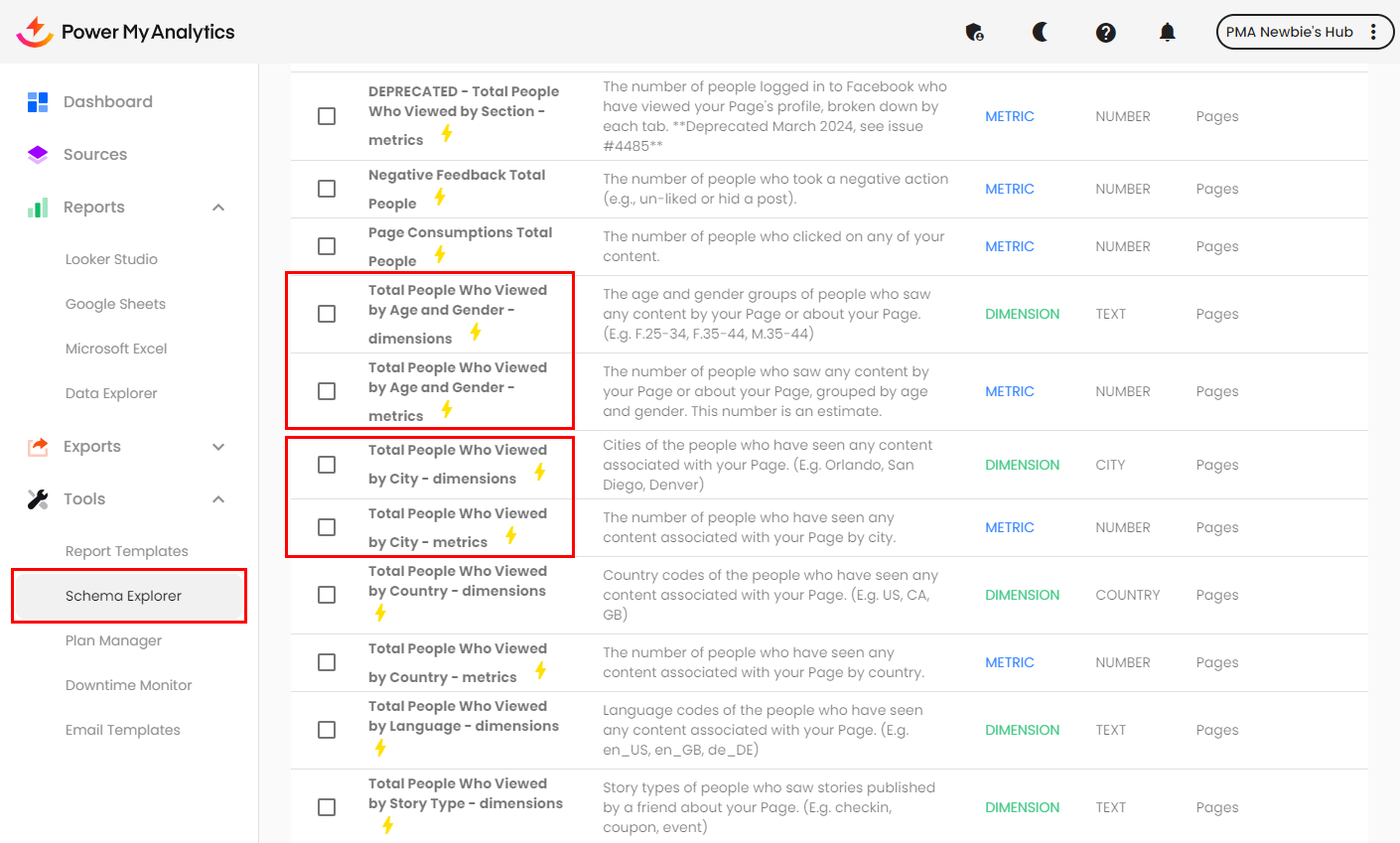
Task: Click the Power My Analytics logo
Action: pyautogui.click(x=125, y=32)
